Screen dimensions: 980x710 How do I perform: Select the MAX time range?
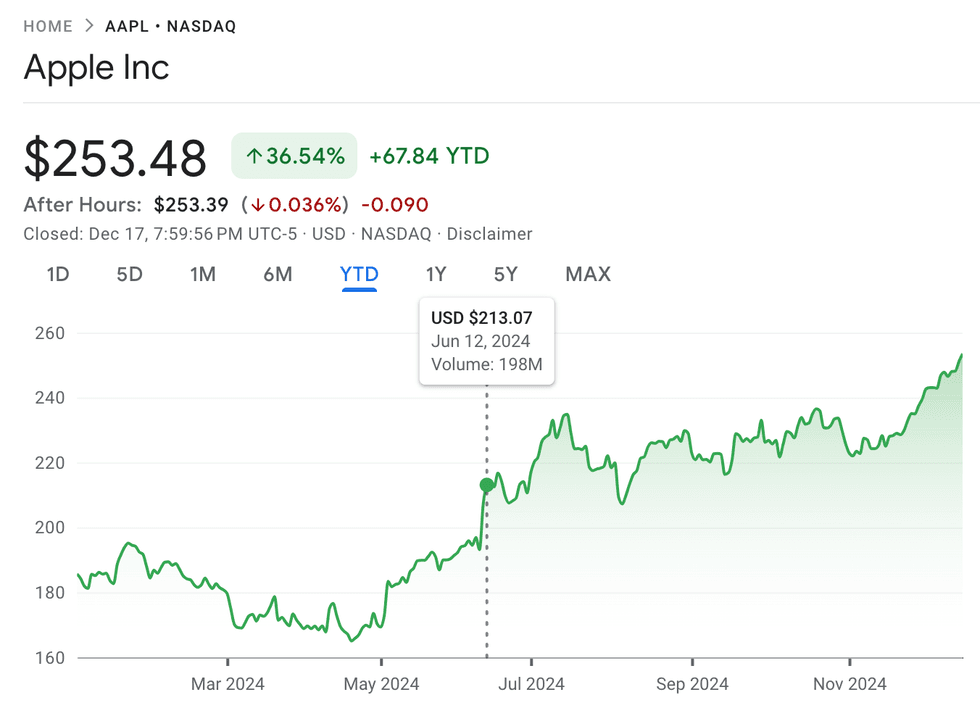point(588,274)
